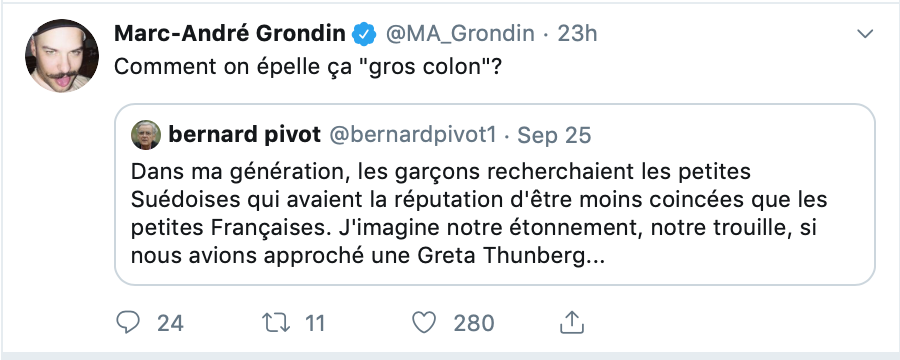This screenshot has width=900, height=360.
Task: Click bernard pivot name in quoted tweet
Action: [x=245, y=135]
